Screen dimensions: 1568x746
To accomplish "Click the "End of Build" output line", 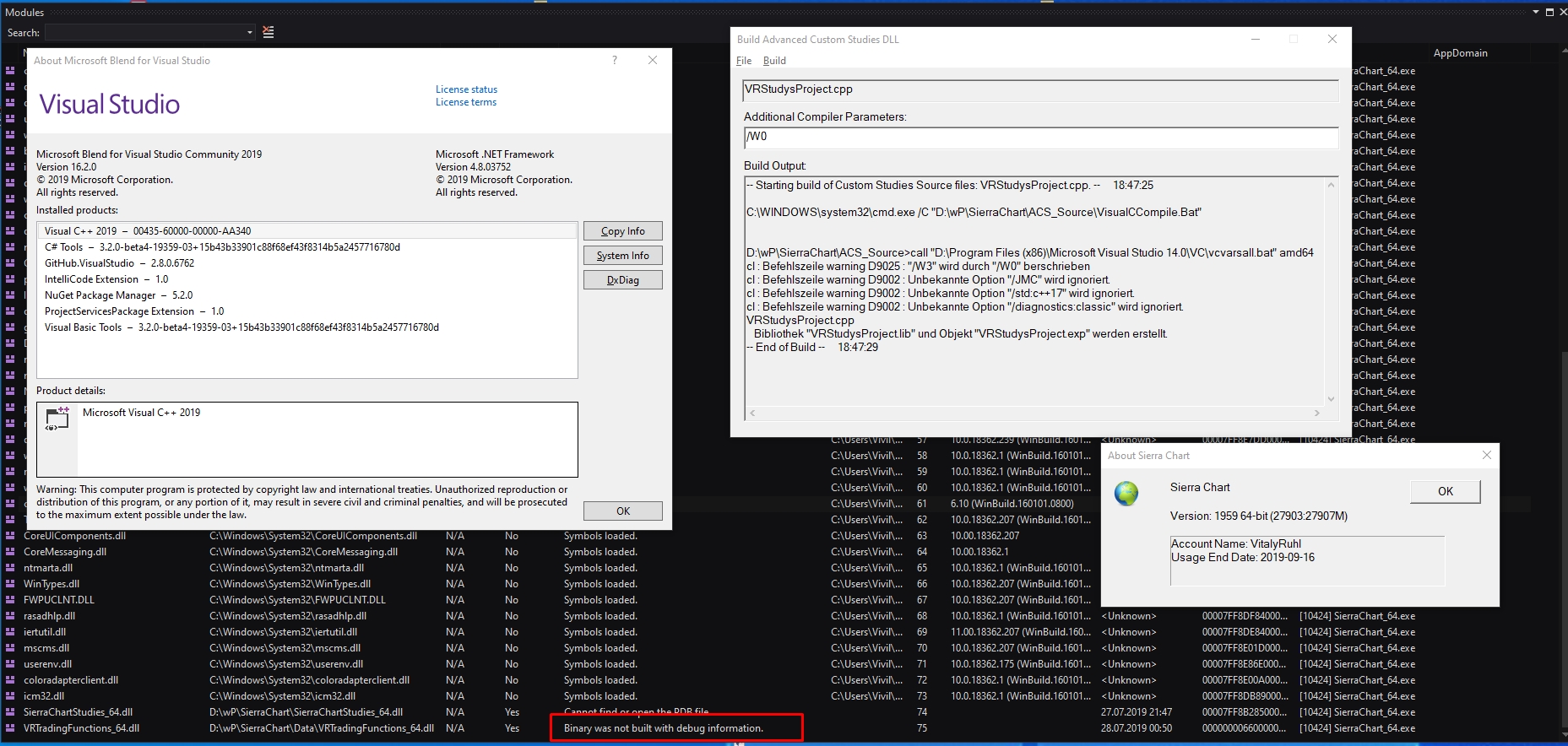I will (x=812, y=347).
